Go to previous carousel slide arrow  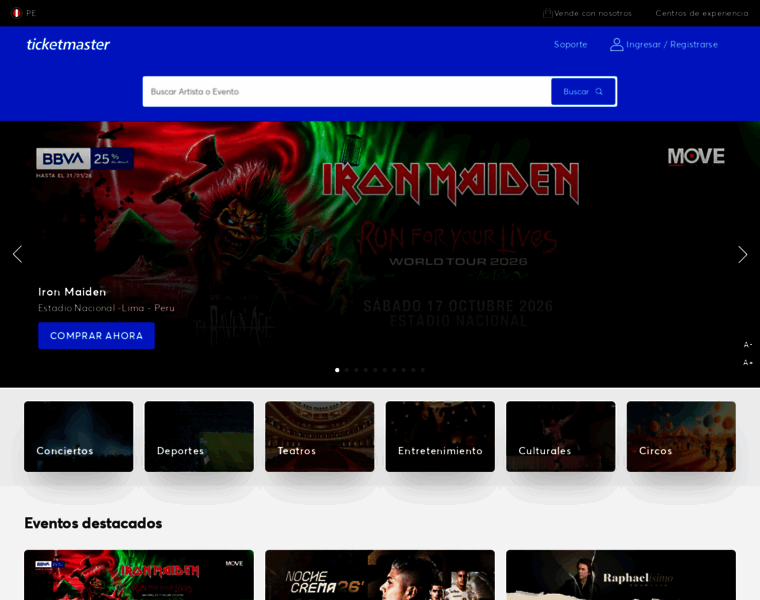(x=17, y=254)
